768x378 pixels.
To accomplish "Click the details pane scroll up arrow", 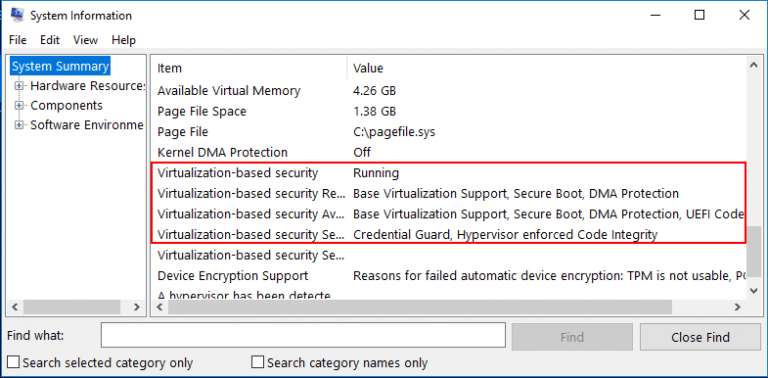I will point(754,66).
